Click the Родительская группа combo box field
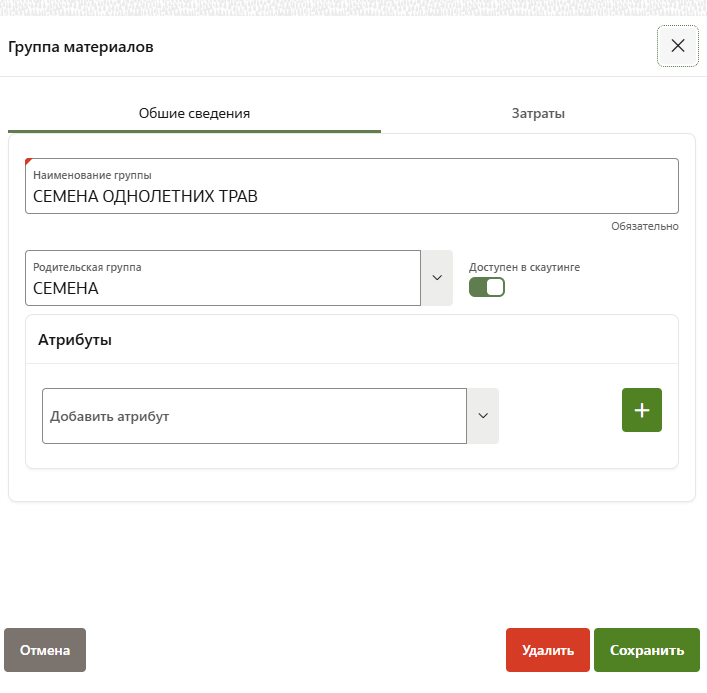The image size is (707, 693). tap(222, 278)
